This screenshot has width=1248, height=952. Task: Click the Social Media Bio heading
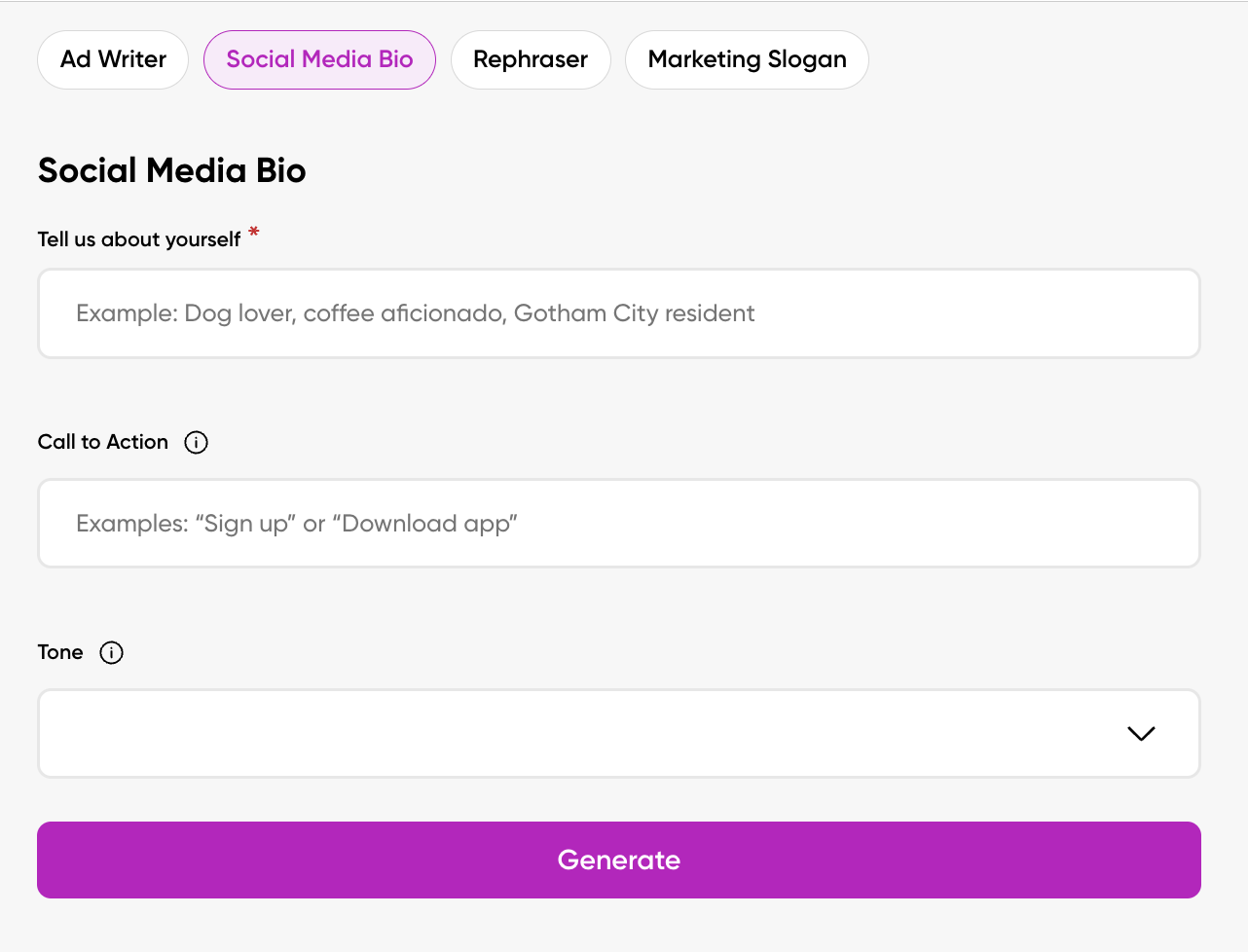pos(172,170)
